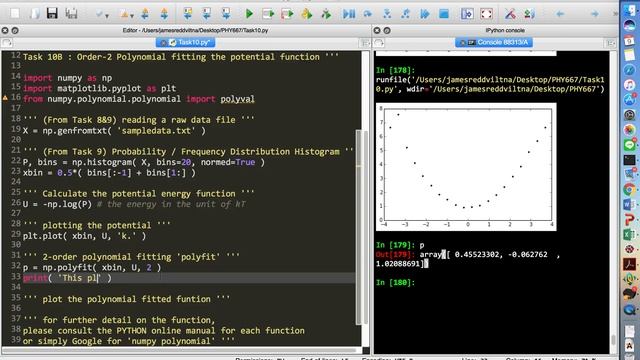Run selection or current line icon
The height and width of the screenshot is (360, 640).
[x=307, y=14]
